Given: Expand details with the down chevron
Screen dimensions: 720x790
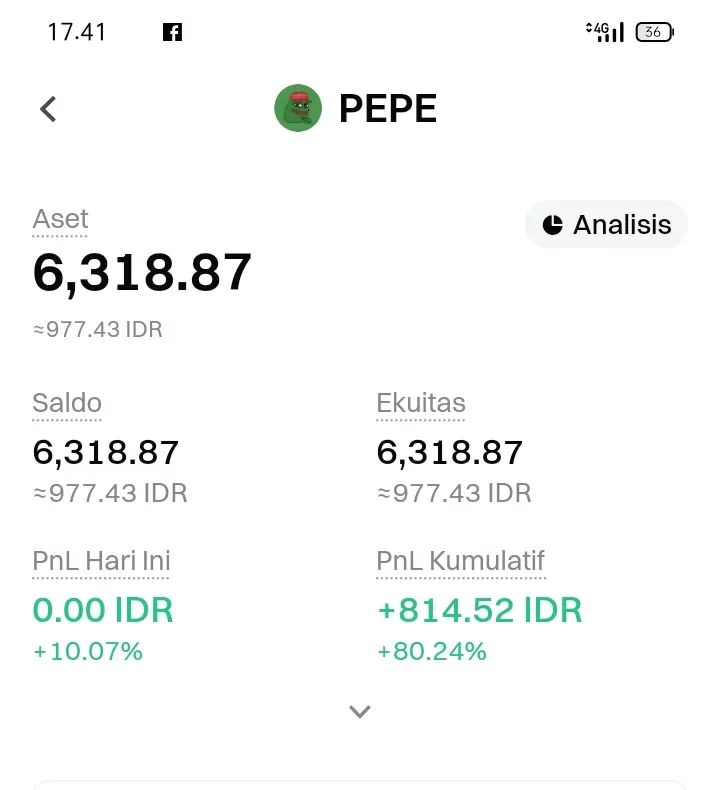Looking at the screenshot, I should [x=360, y=711].
